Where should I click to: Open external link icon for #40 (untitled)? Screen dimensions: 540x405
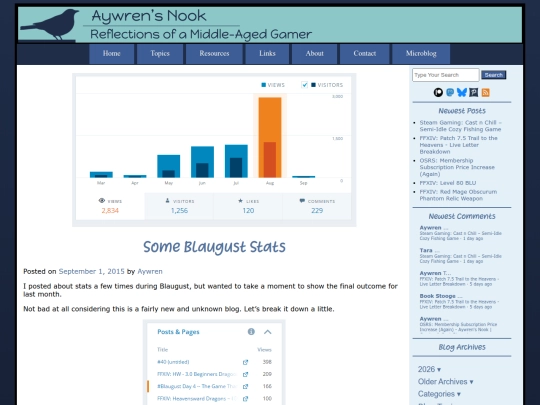pyautogui.click(x=245, y=362)
